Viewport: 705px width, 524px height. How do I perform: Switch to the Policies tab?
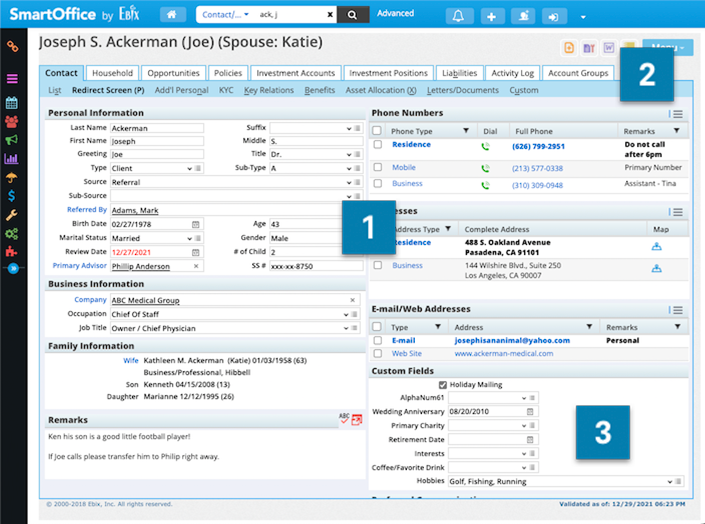(x=228, y=73)
